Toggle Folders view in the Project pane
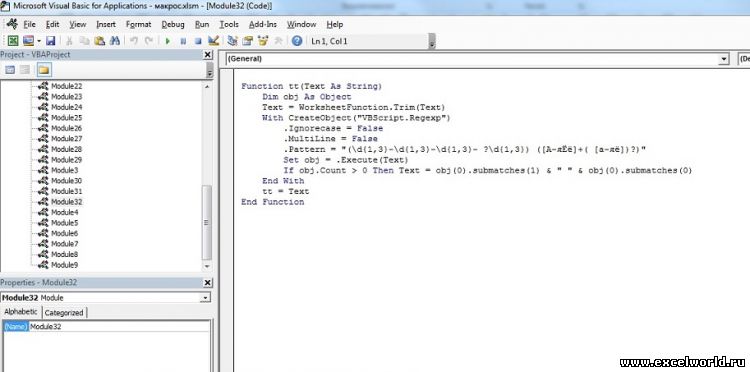 (44, 70)
